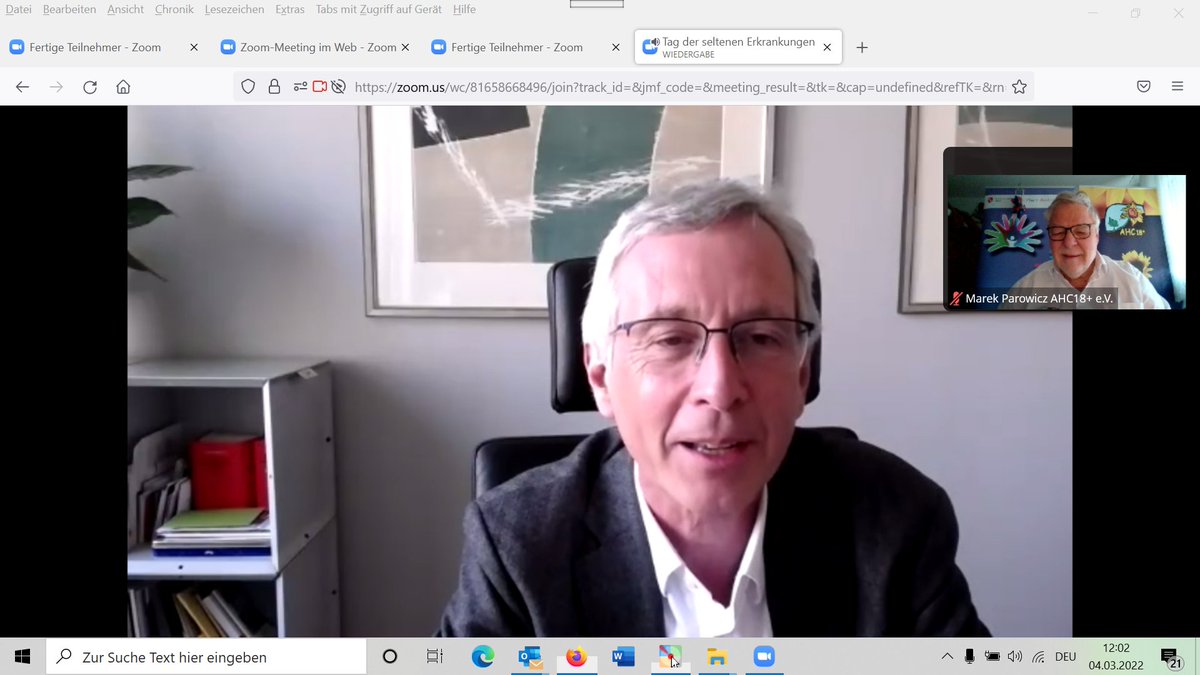Open Word from the taskbar

tap(623, 657)
